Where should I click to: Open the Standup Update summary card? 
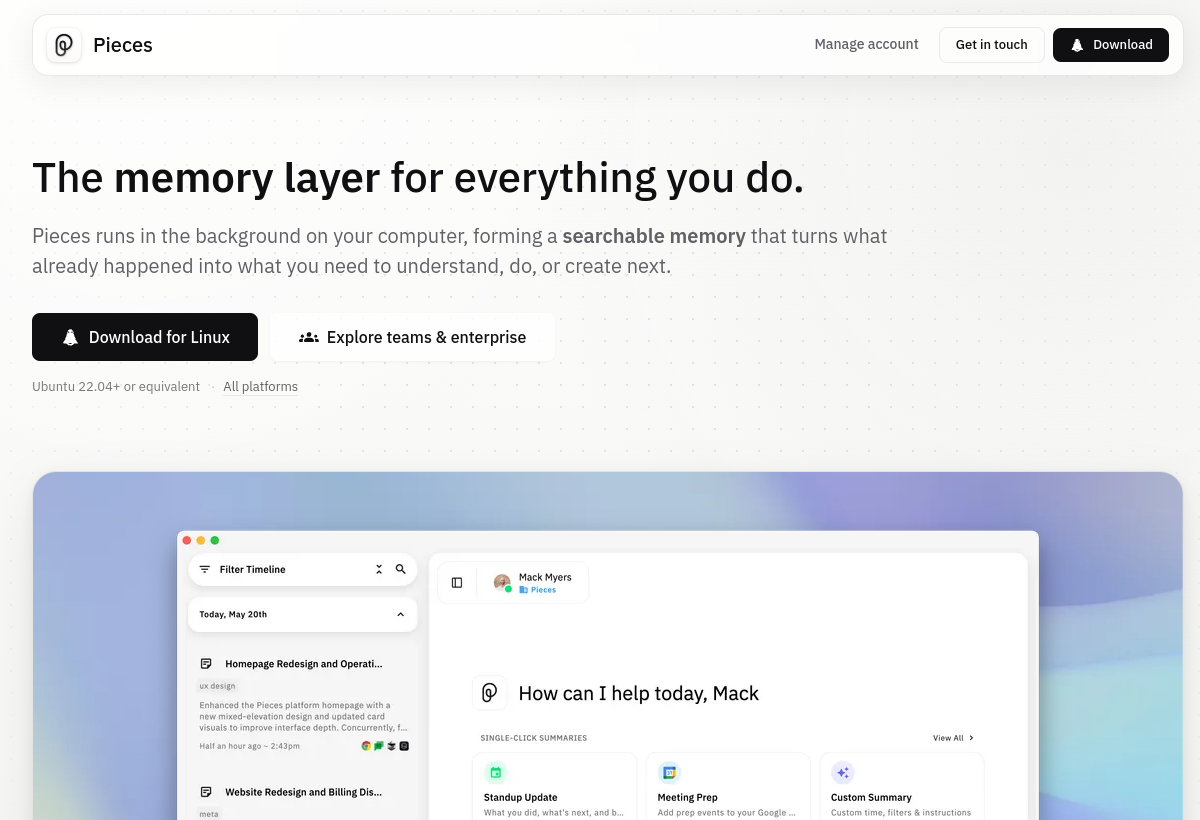click(x=554, y=787)
